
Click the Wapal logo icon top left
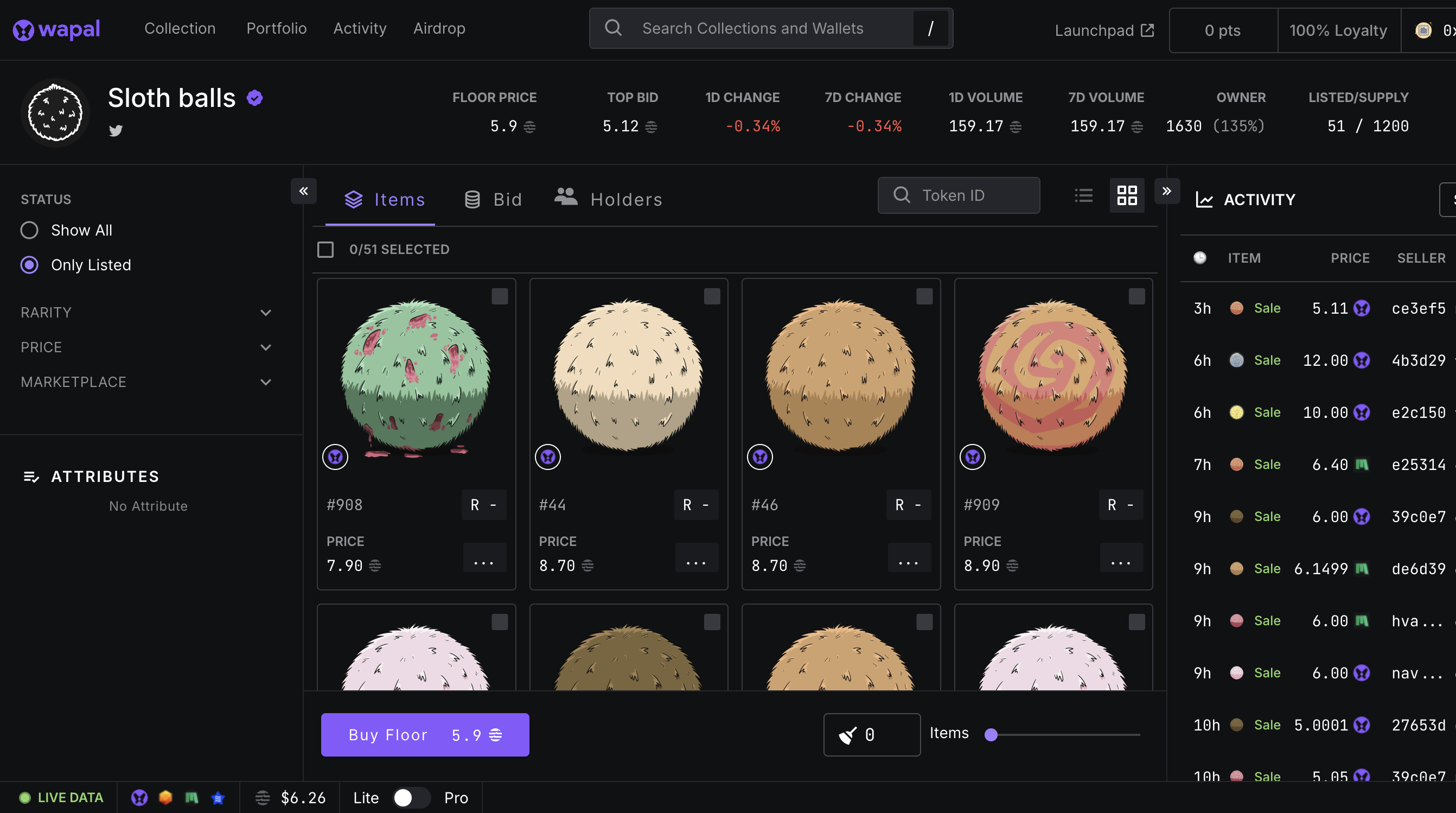point(23,28)
